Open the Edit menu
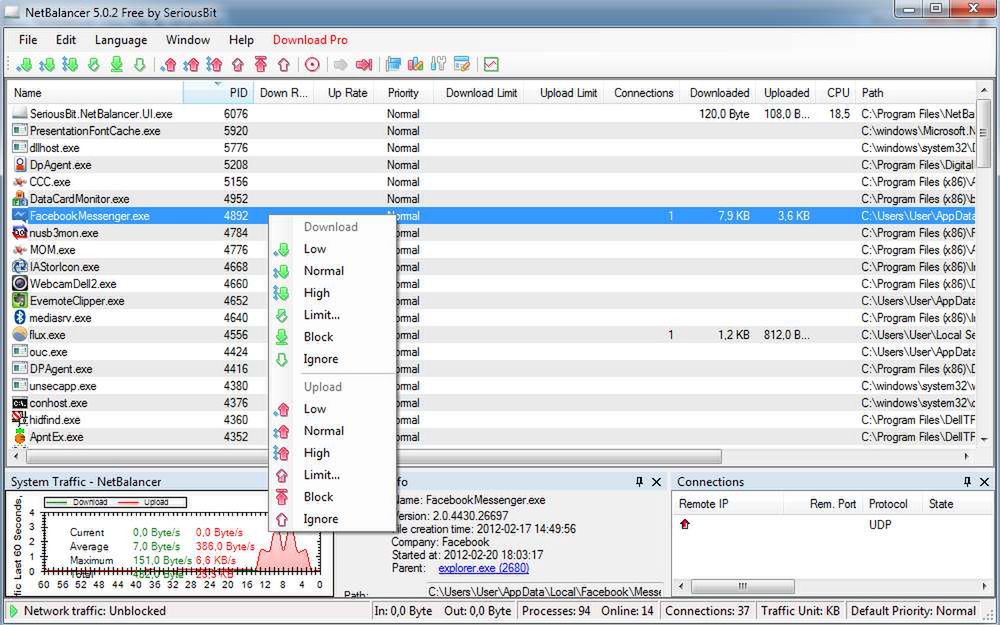 point(66,40)
